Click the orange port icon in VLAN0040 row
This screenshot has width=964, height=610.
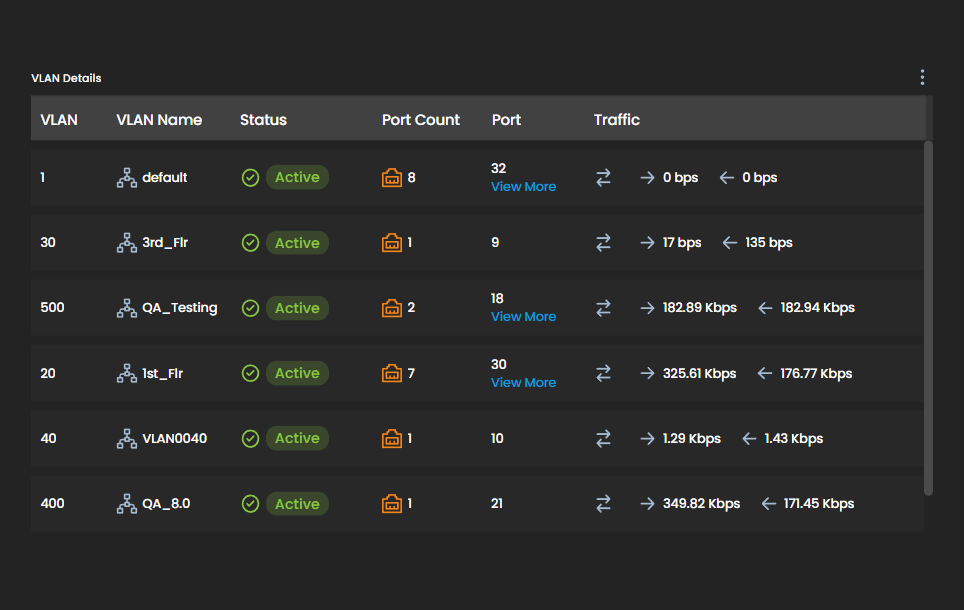tap(392, 438)
